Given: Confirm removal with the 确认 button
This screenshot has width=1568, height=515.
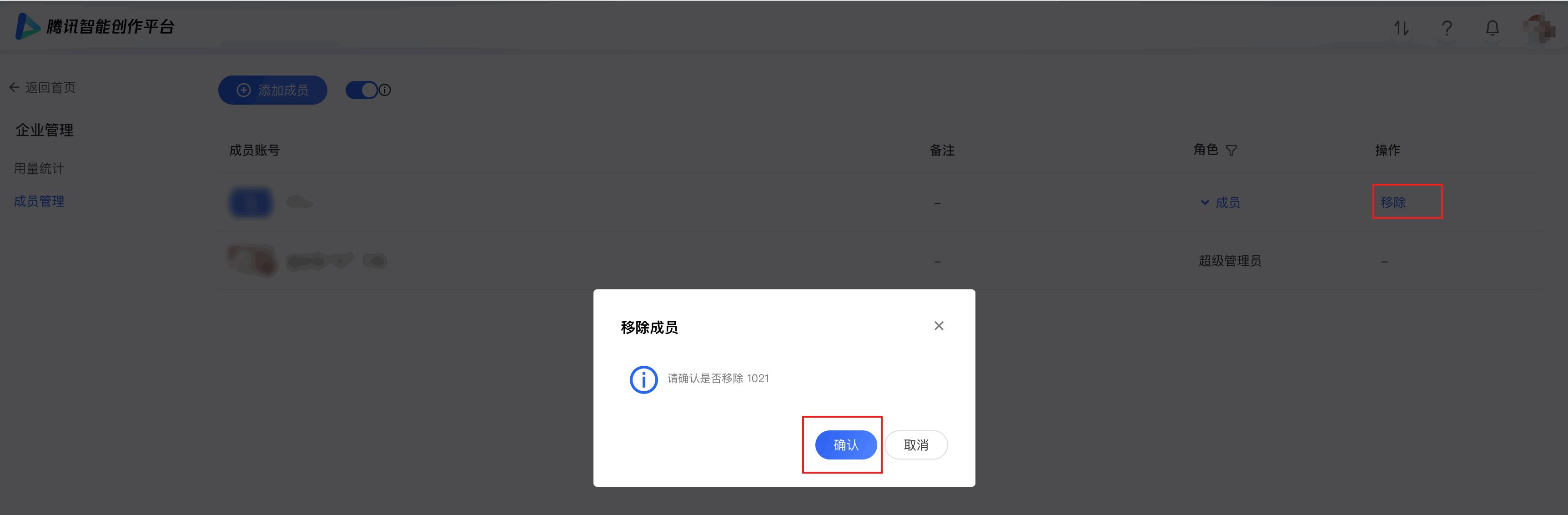Looking at the screenshot, I should [845, 445].
